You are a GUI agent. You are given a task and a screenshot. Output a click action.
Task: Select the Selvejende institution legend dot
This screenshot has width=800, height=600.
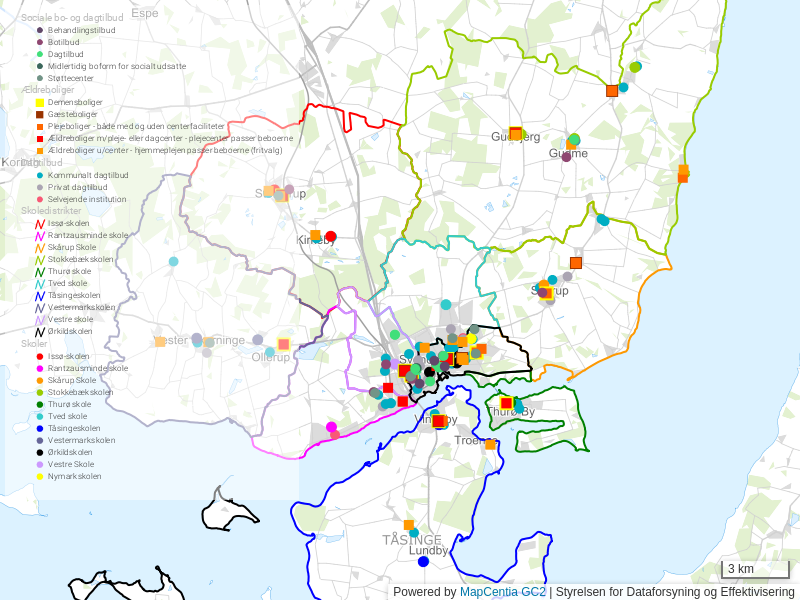point(40,199)
